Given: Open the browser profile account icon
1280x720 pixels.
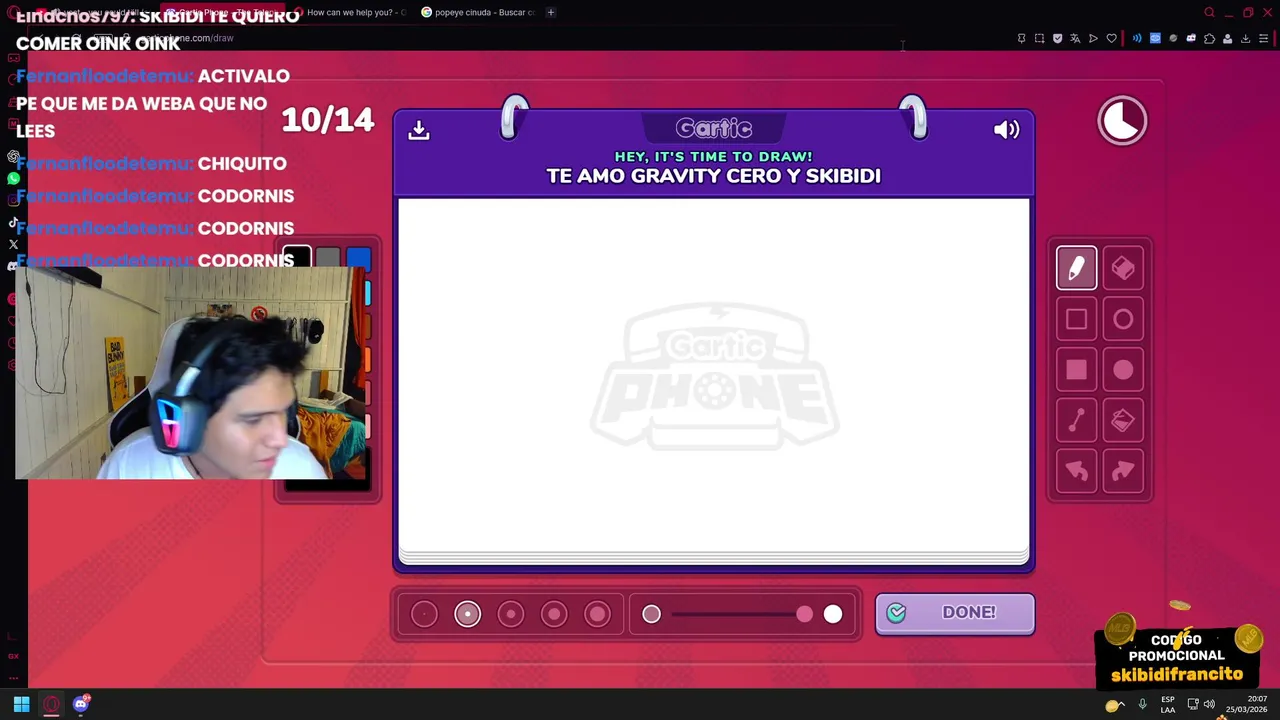Looking at the screenshot, I should (1227, 38).
